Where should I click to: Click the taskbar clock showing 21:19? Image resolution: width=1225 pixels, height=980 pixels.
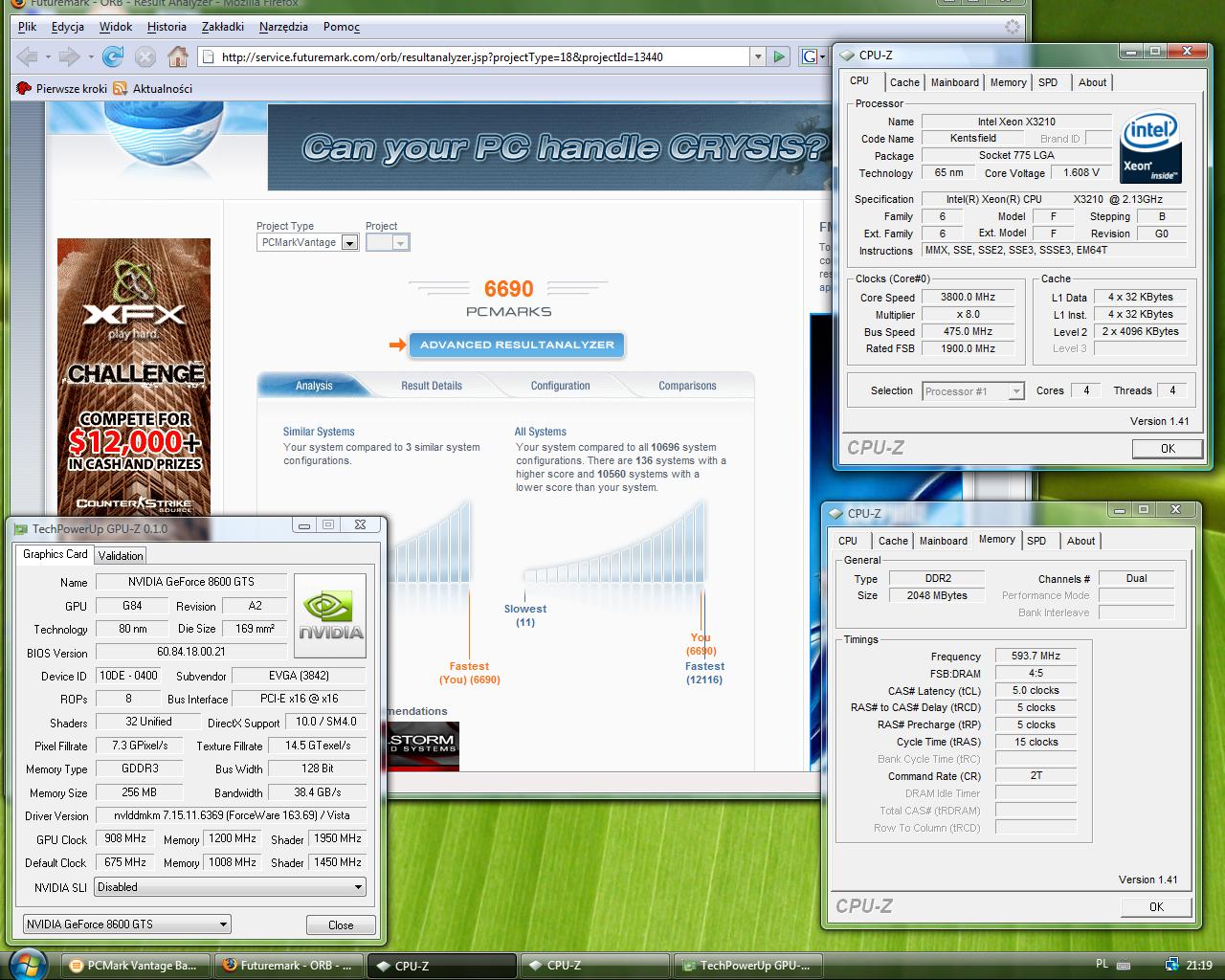click(1200, 966)
